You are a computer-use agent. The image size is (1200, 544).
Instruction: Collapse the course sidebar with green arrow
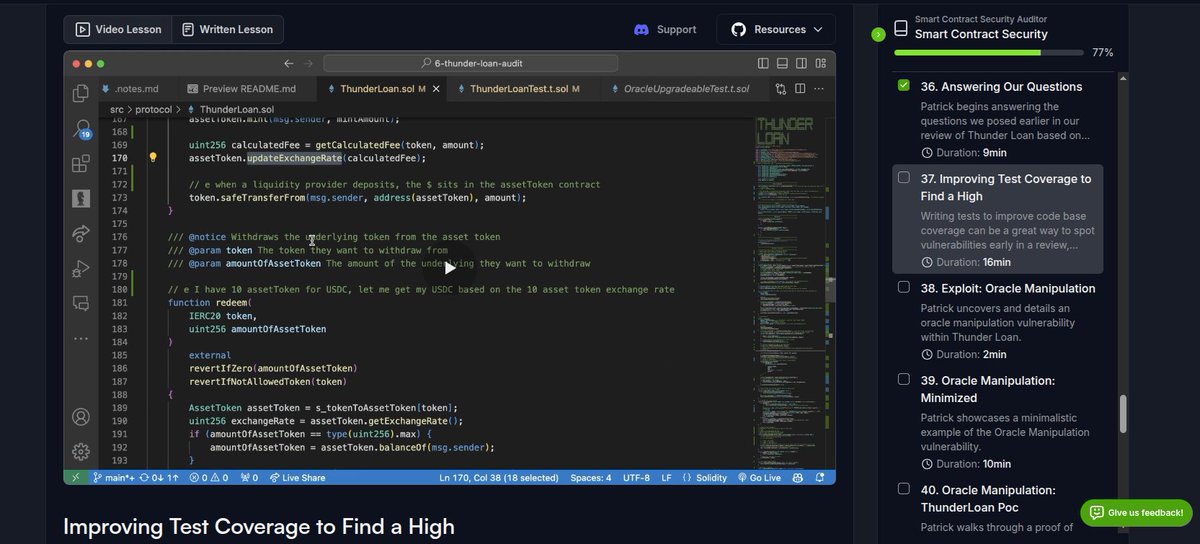point(878,35)
